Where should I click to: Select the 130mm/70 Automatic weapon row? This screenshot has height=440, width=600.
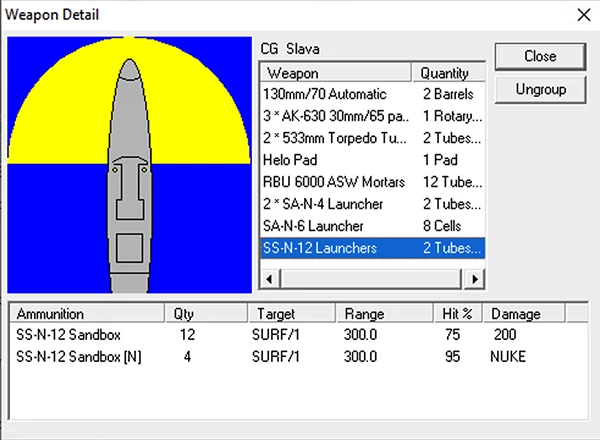click(334, 93)
